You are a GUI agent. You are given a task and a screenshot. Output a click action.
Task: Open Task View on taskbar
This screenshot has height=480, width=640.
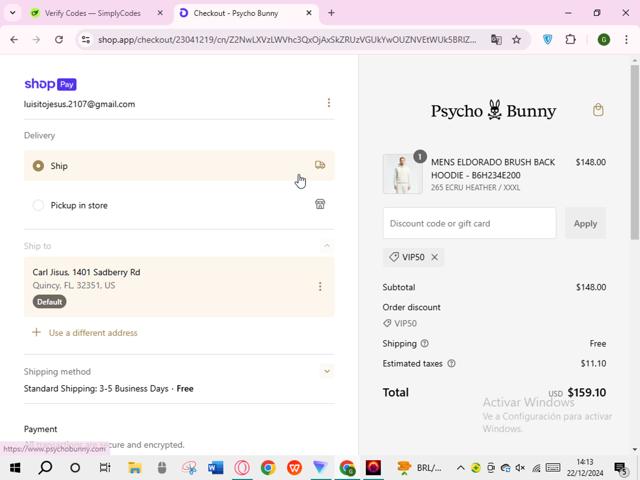coord(105,468)
